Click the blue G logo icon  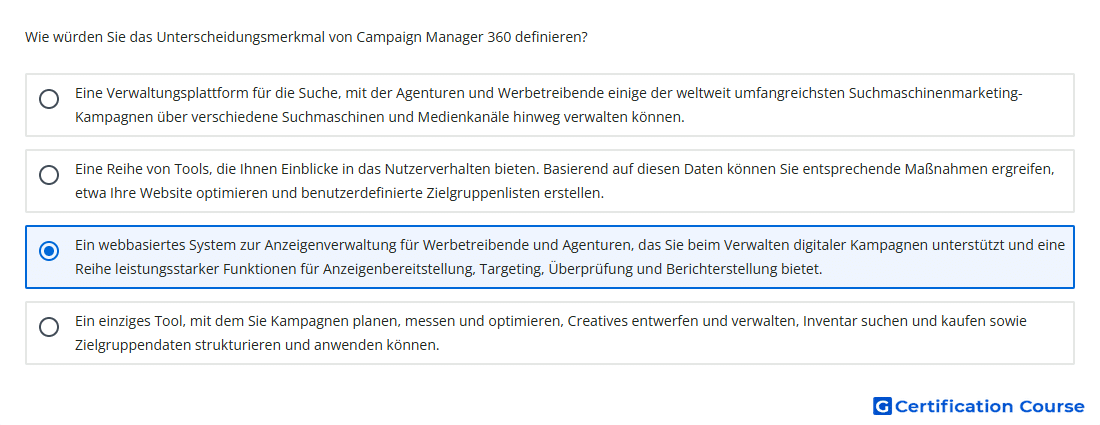pyautogui.click(x=882, y=406)
